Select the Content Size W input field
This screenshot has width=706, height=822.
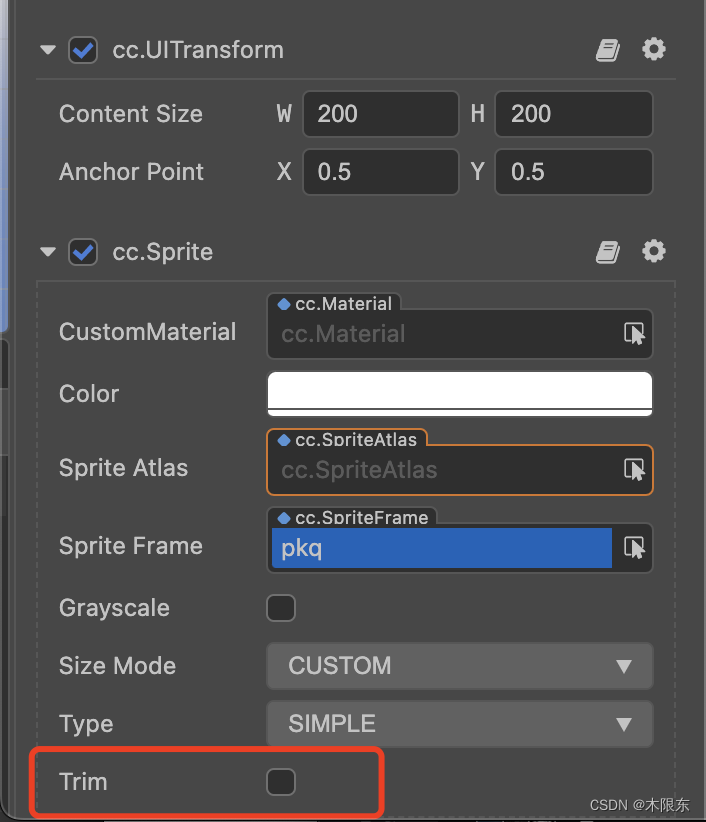point(380,114)
